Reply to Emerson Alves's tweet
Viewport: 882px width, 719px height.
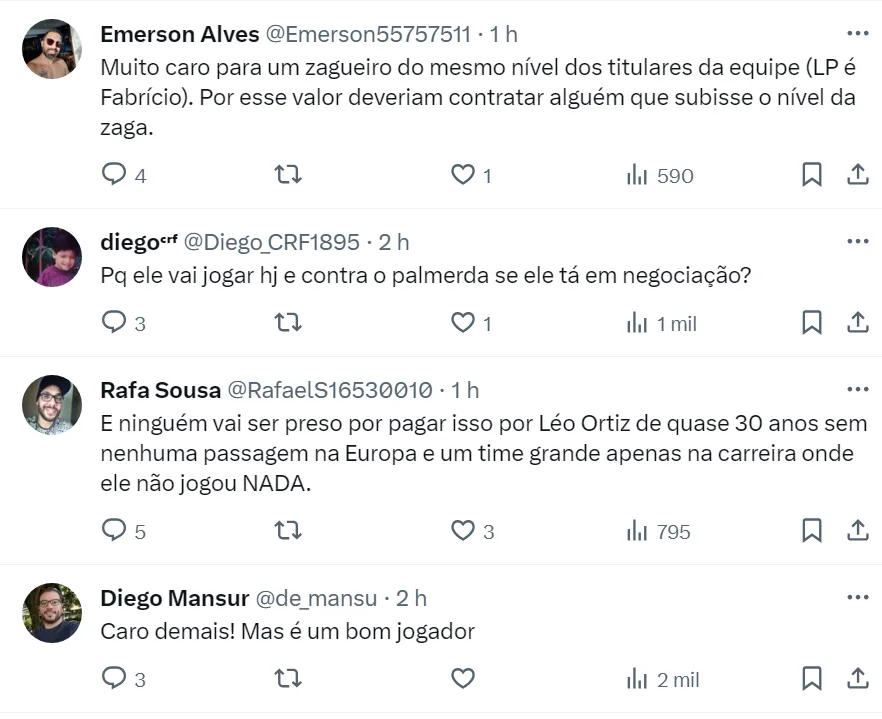(x=115, y=175)
